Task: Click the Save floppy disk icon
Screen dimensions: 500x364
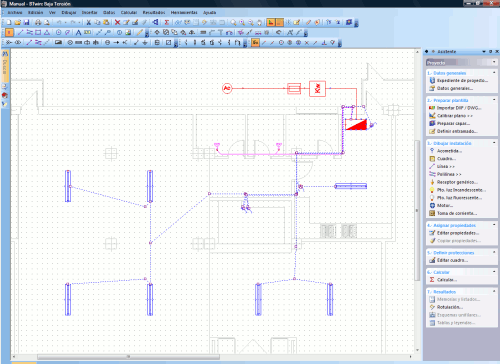Action: click(26, 22)
